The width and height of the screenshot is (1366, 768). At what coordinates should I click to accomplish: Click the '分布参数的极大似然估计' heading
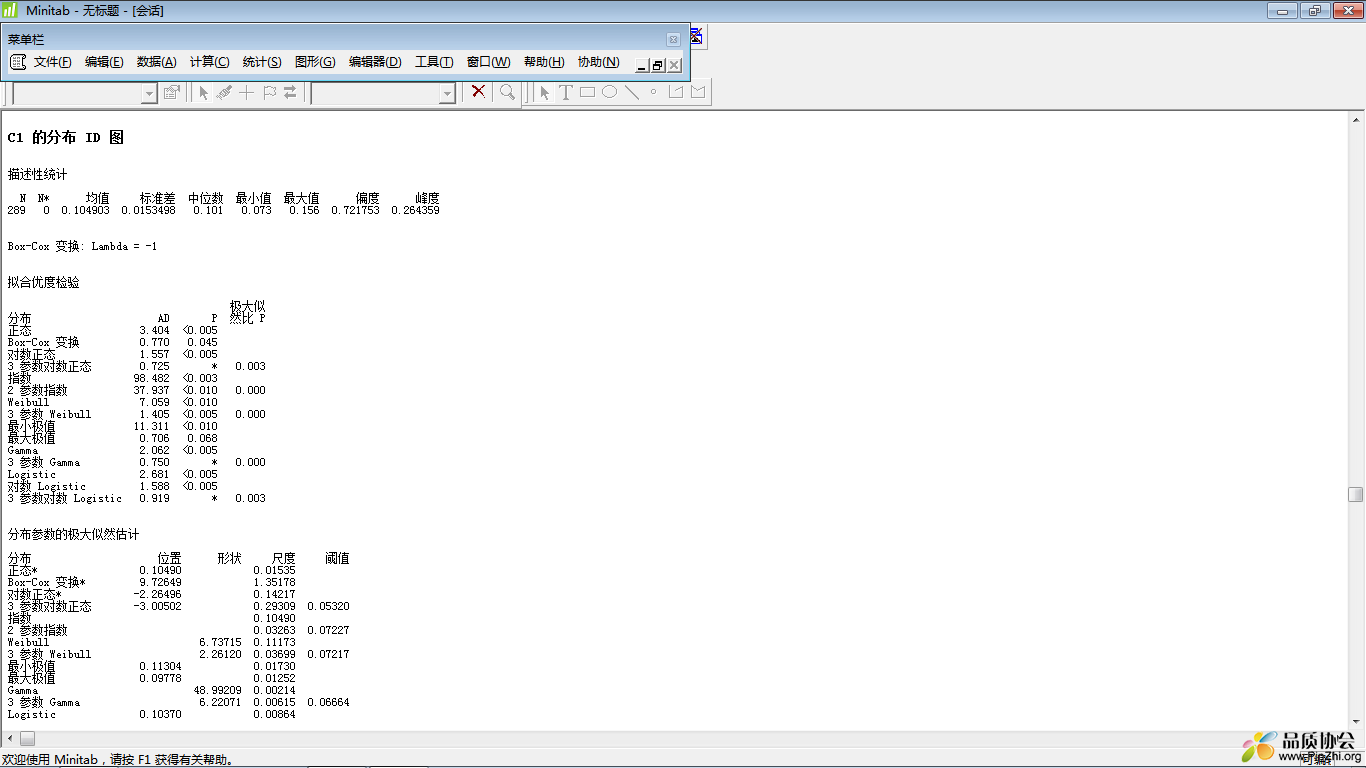74,534
